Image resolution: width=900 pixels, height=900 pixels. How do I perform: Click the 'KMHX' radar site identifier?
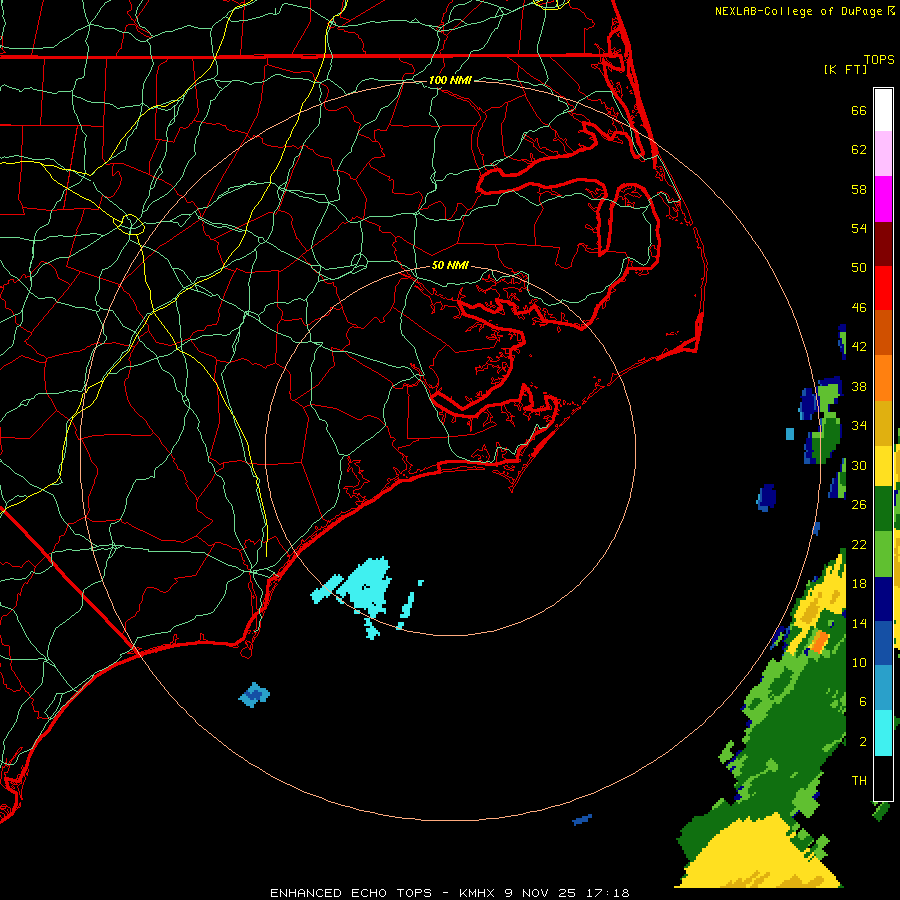pos(476,893)
